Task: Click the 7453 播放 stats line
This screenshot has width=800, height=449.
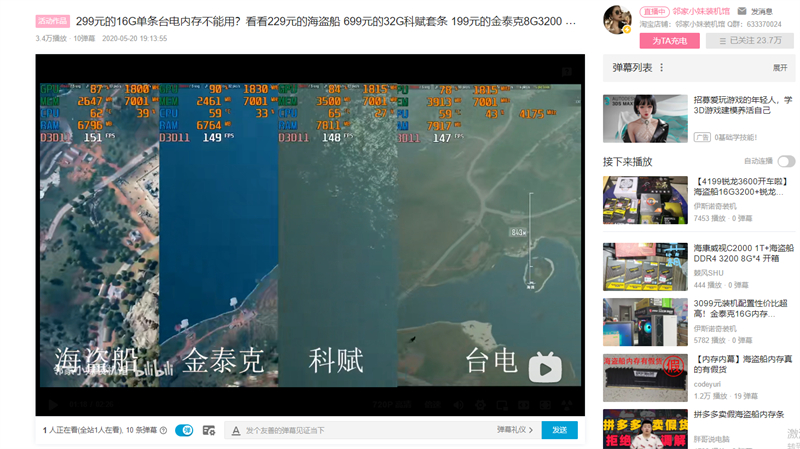Action: [x=722, y=218]
